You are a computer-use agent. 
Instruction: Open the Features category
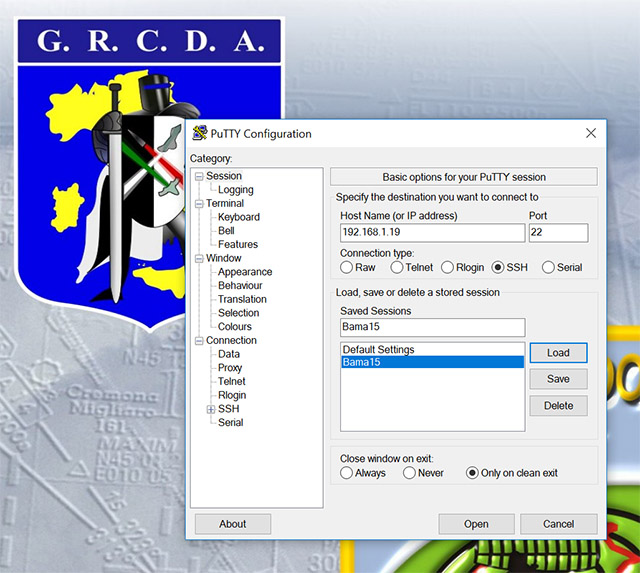click(x=238, y=244)
